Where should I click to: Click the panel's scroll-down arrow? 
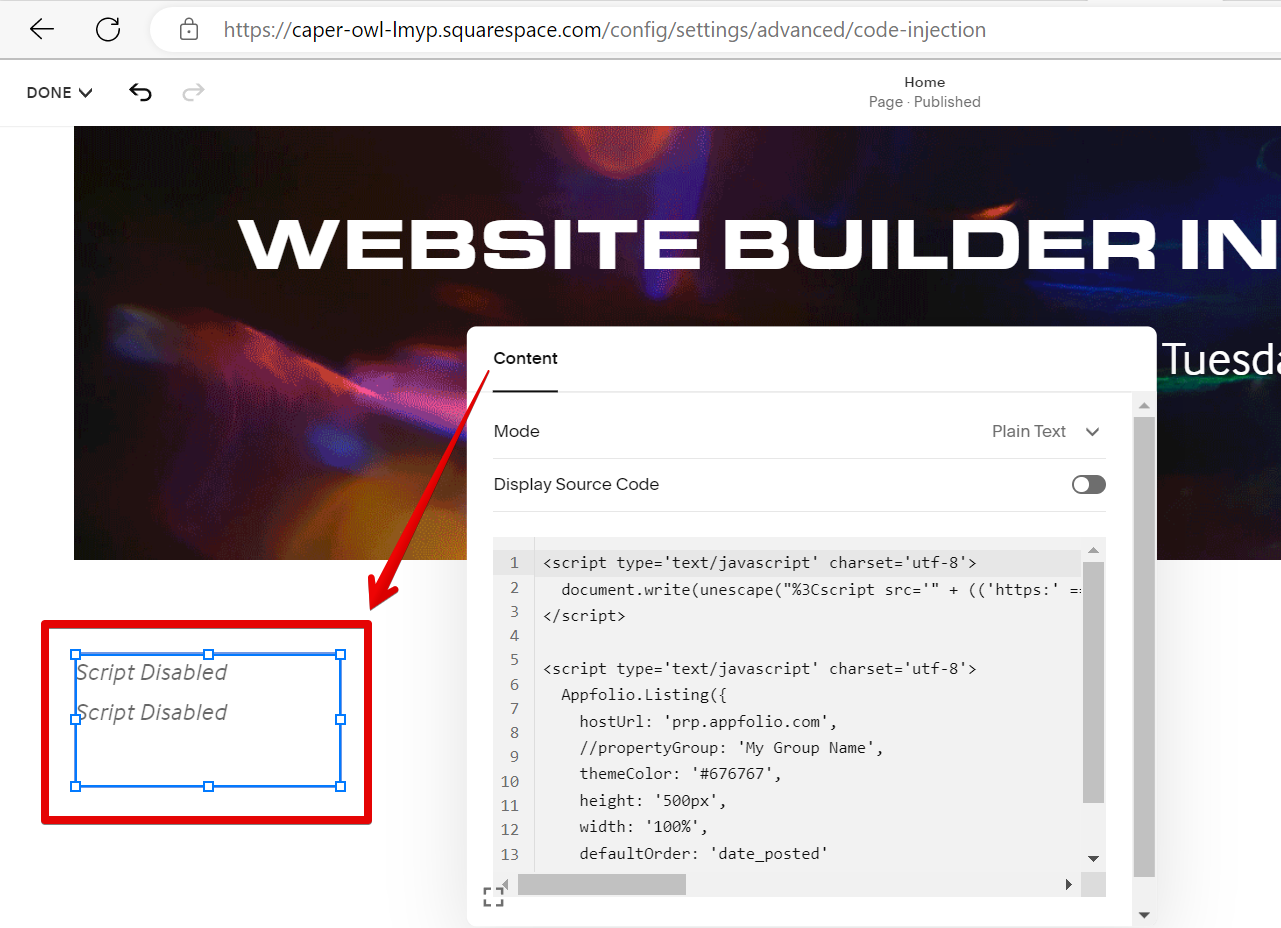[x=1144, y=914]
